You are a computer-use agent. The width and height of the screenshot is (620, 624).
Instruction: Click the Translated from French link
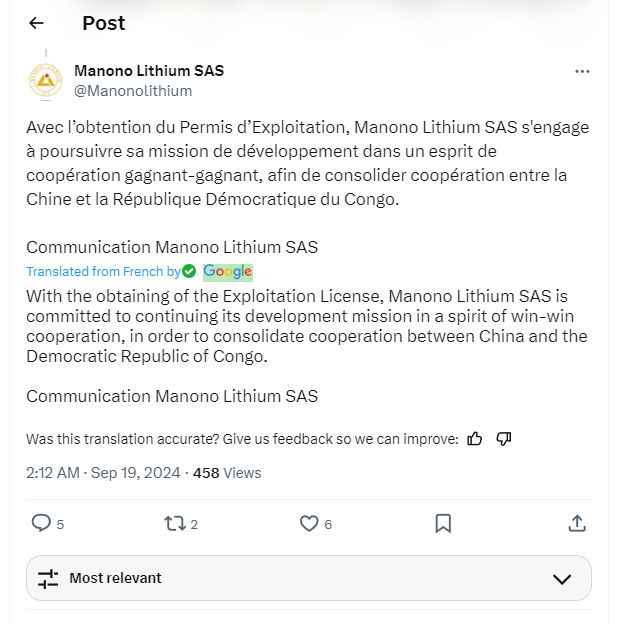103,271
